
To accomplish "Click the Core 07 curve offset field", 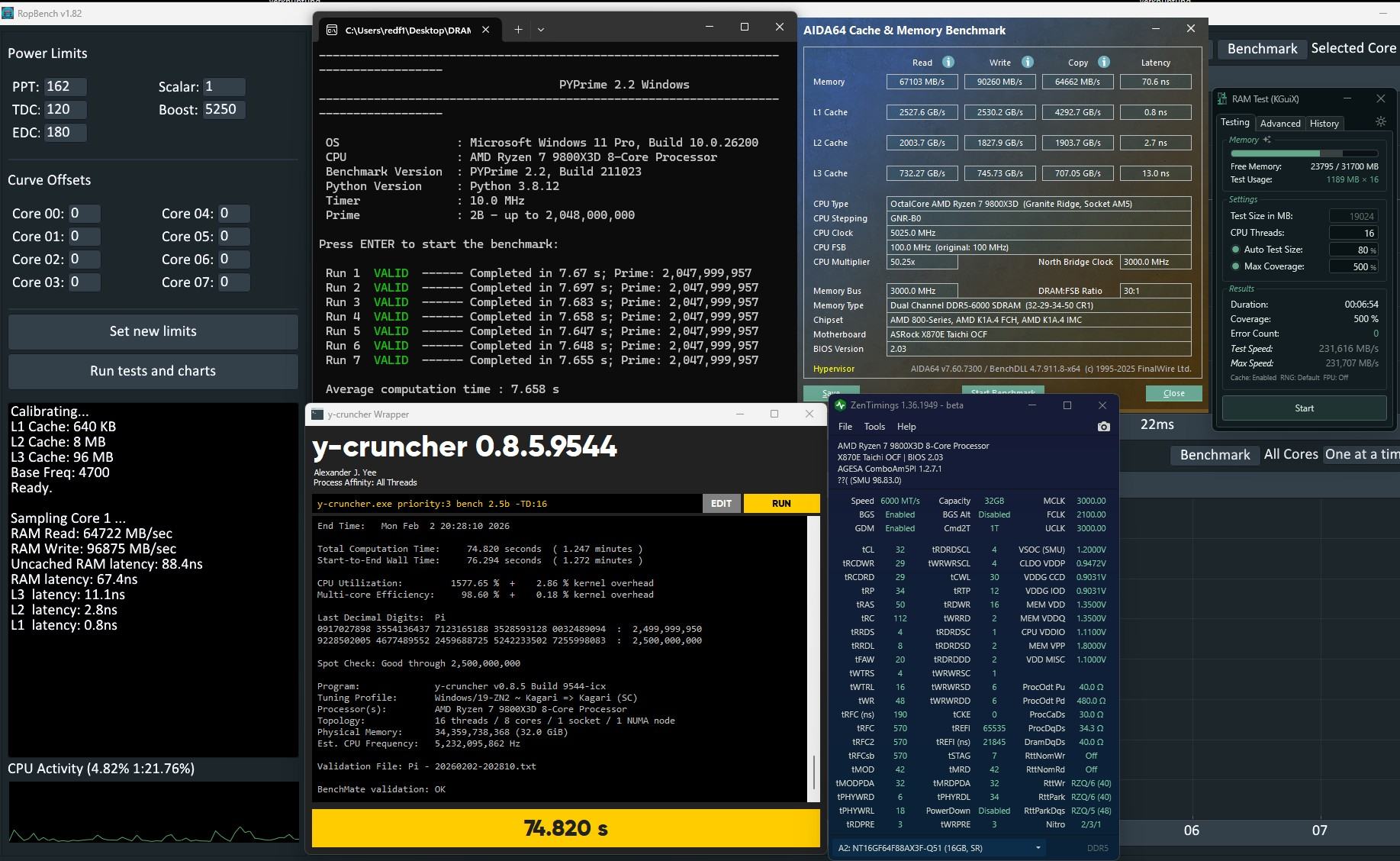I will pos(233,282).
